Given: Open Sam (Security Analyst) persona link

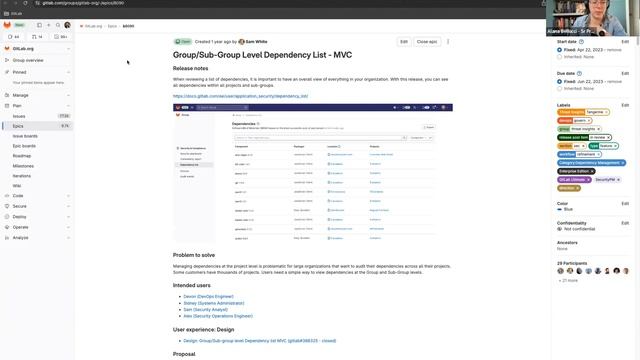Looking at the screenshot, I should 205,310.
